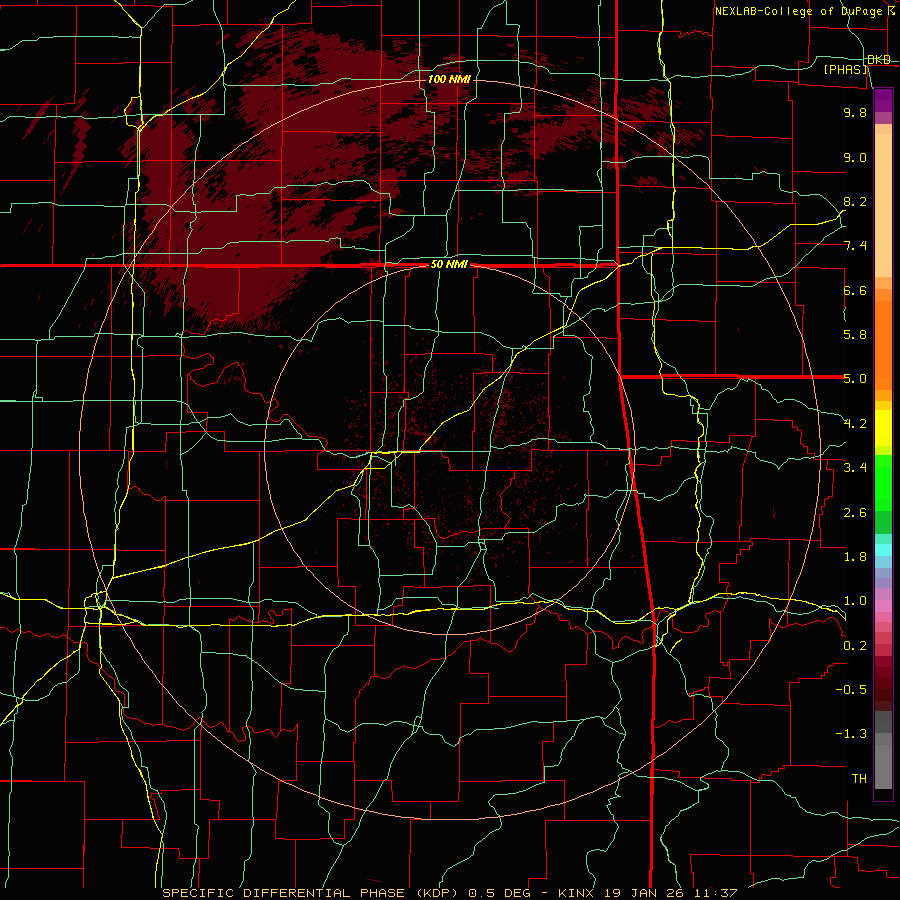Click the cyan segment of the color bar
900x900 pixels.
[x=883, y=550]
